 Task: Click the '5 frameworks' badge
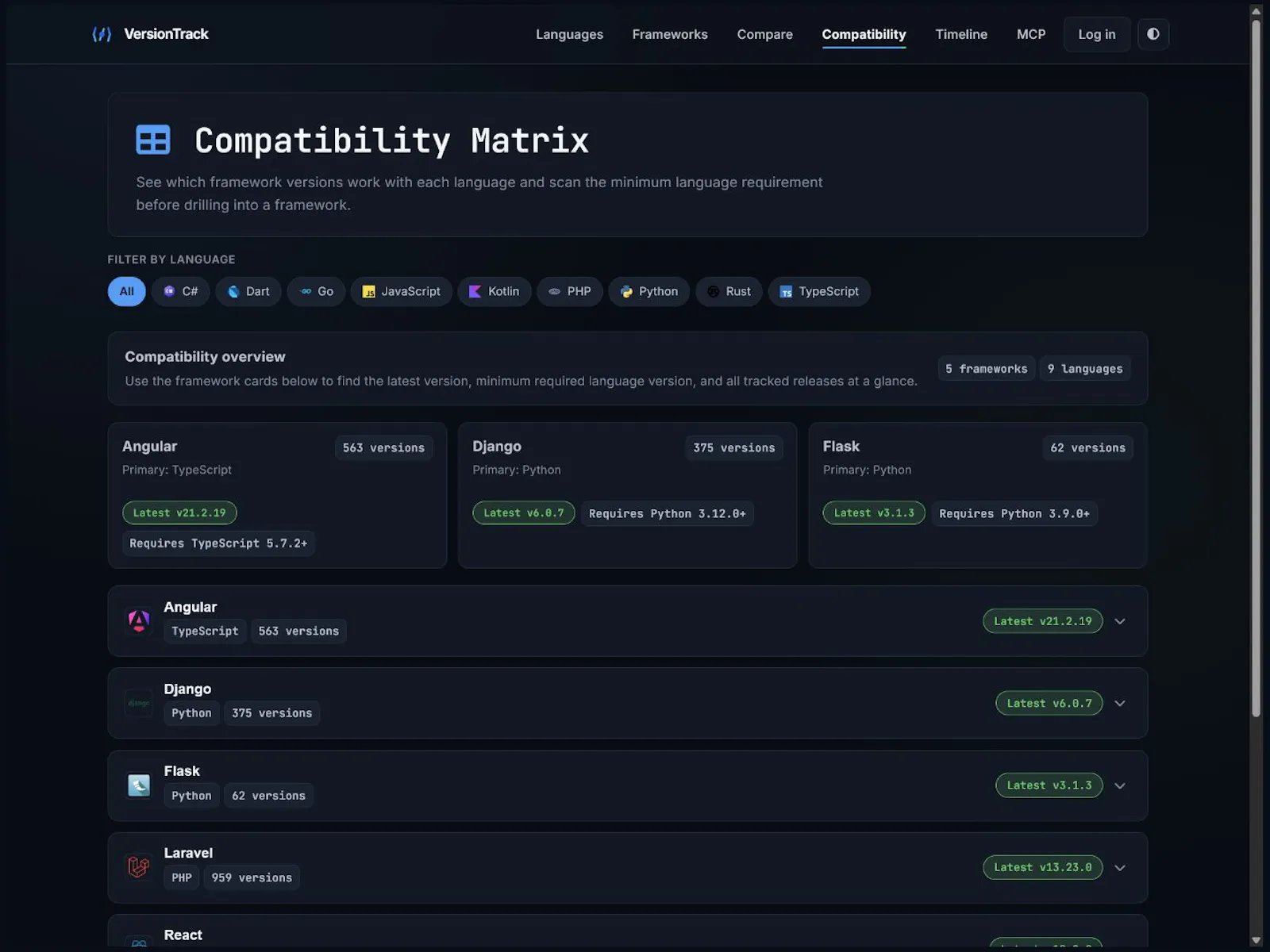(x=987, y=369)
